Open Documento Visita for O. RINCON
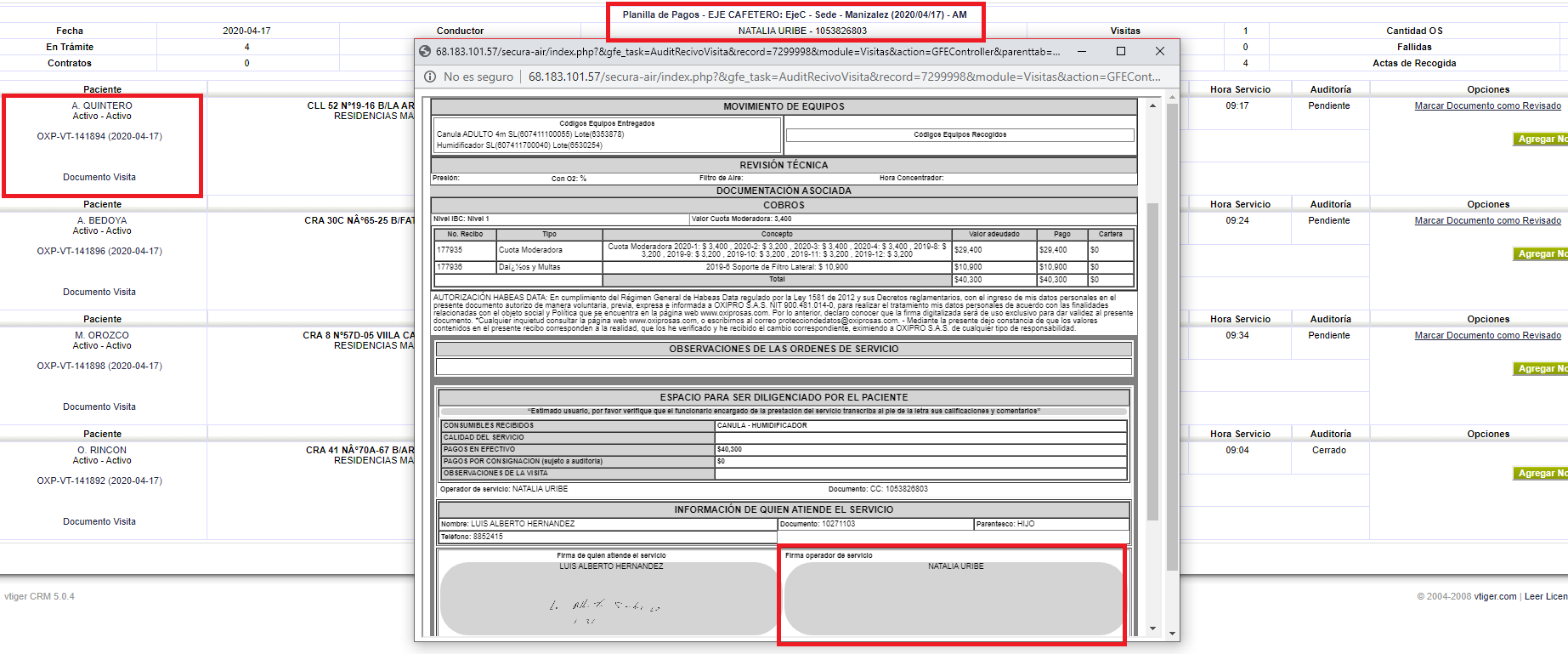 click(x=99, y=521)
